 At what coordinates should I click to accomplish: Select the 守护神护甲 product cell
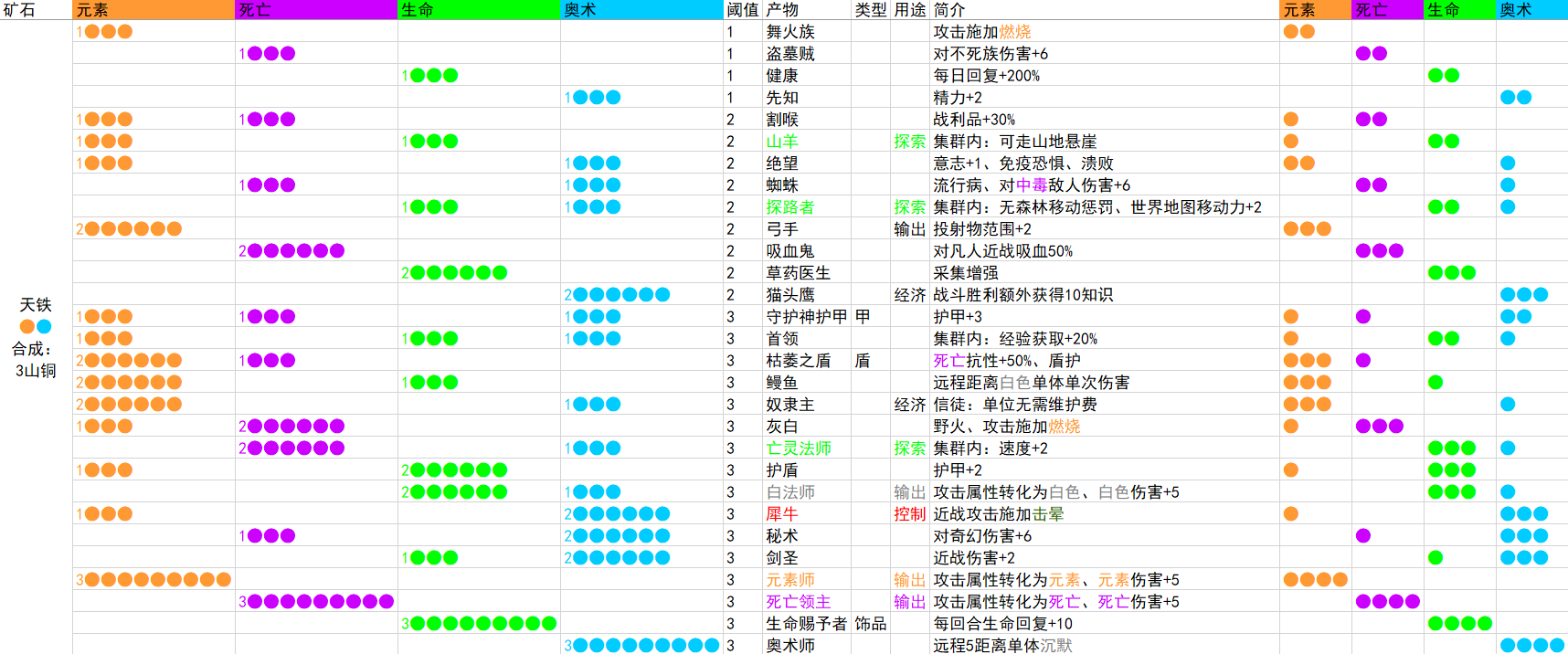807,317
